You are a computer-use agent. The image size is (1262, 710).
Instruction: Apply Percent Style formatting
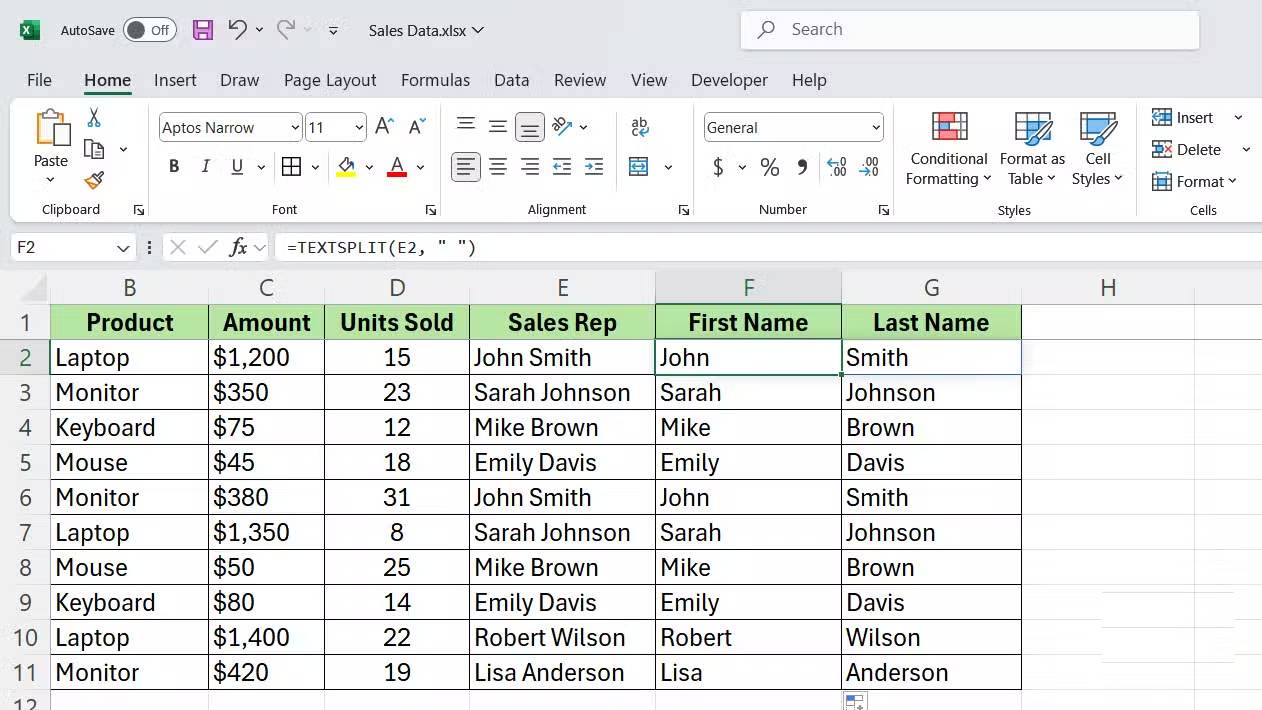point(769,167)
